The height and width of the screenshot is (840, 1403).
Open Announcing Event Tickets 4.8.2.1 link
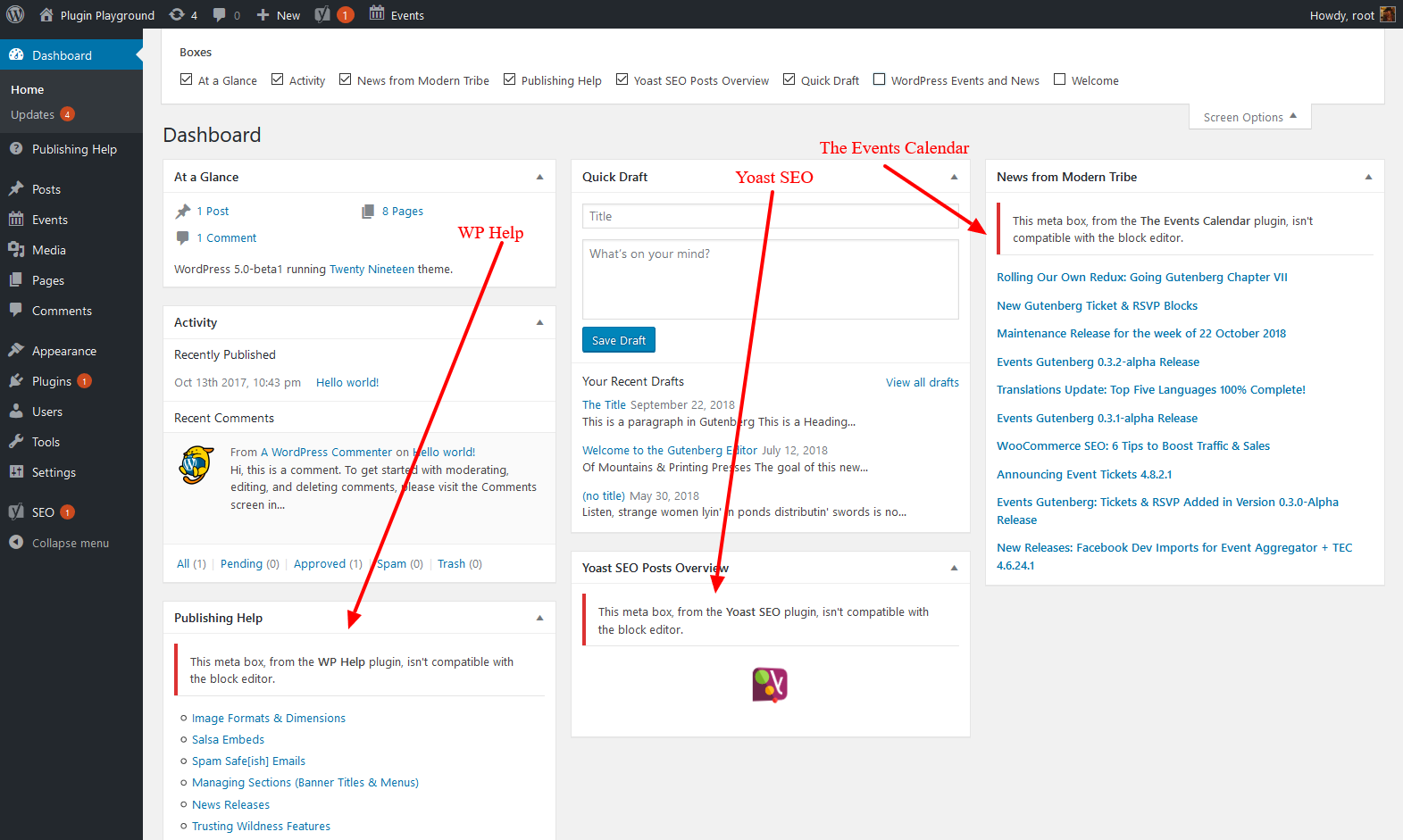[x=1084, y=474]
